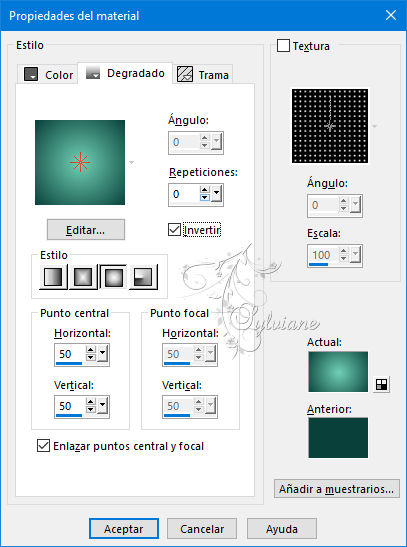Image resolution: width=407 pixels, height=547 pixels.
Task: Open the Repeticiones dropdown arrow
Action: pos(217,194)
